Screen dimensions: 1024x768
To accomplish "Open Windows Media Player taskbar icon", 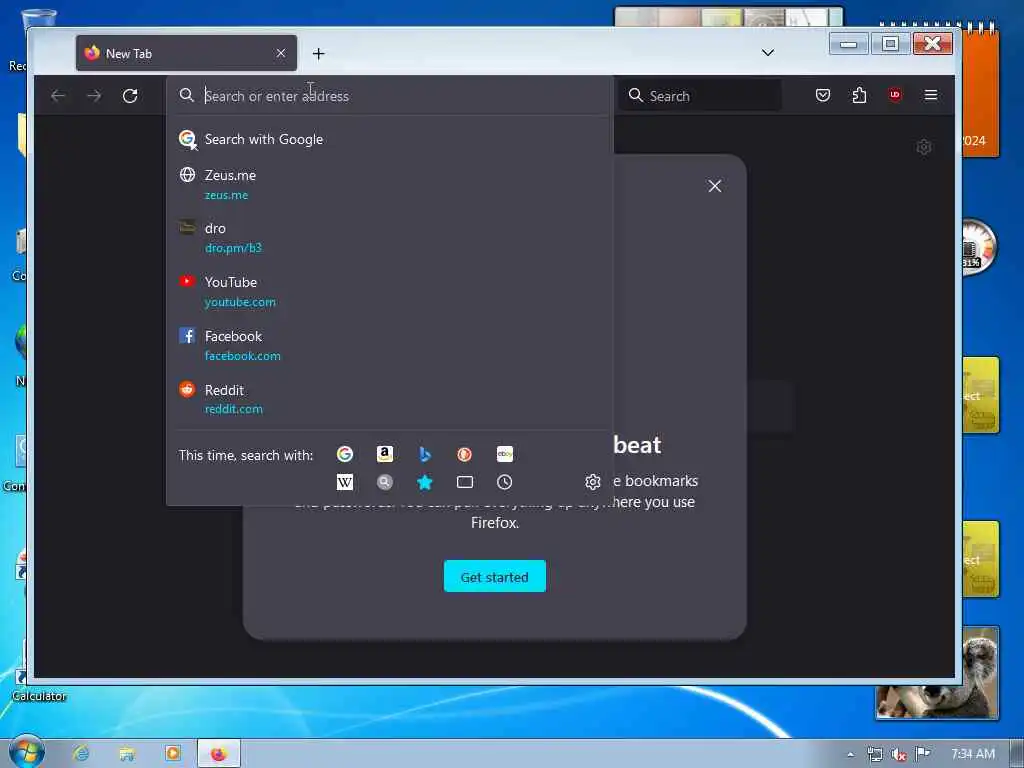I will click(x=173, y=753).
